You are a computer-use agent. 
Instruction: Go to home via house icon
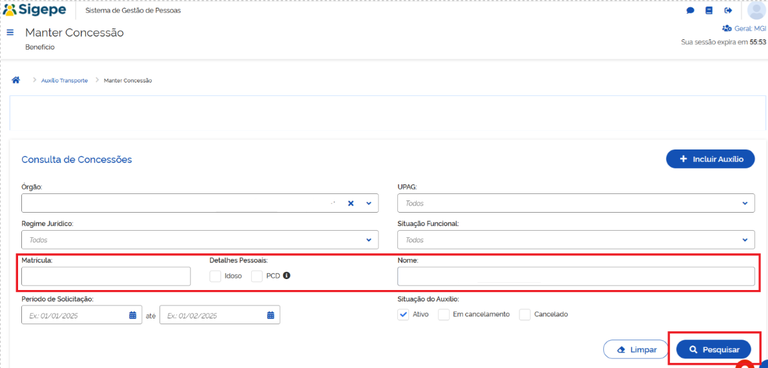tap(16, 80)
